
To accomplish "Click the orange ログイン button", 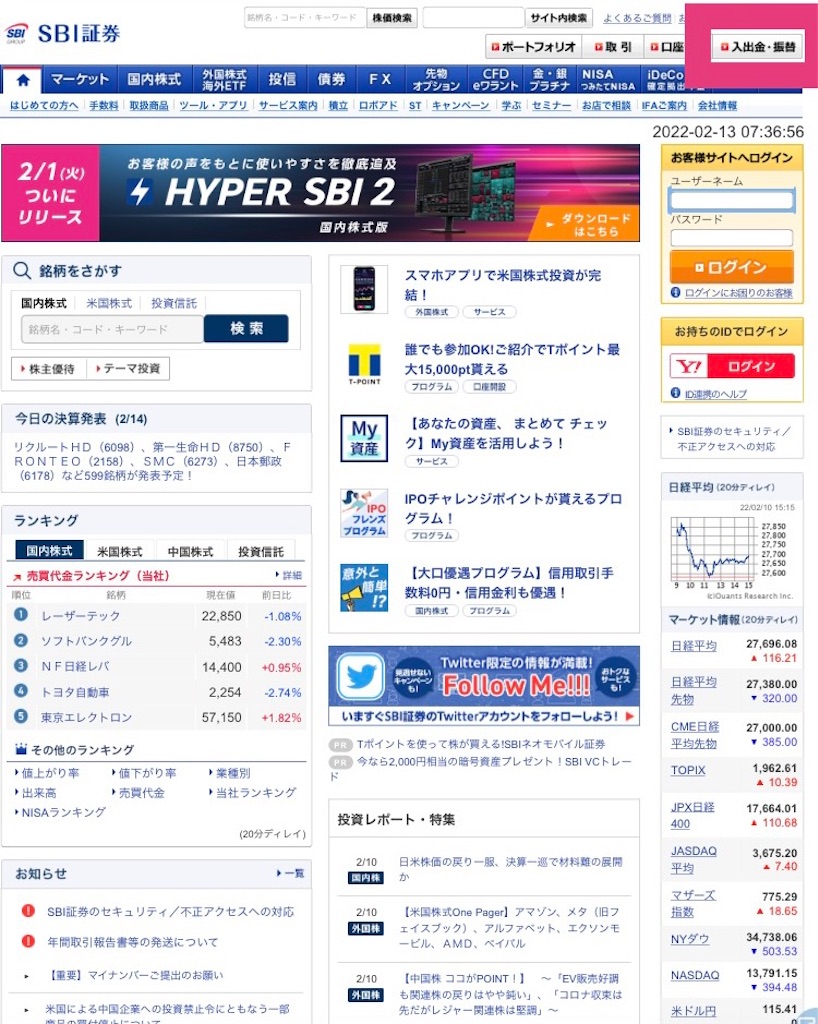I will coord(732,267).
